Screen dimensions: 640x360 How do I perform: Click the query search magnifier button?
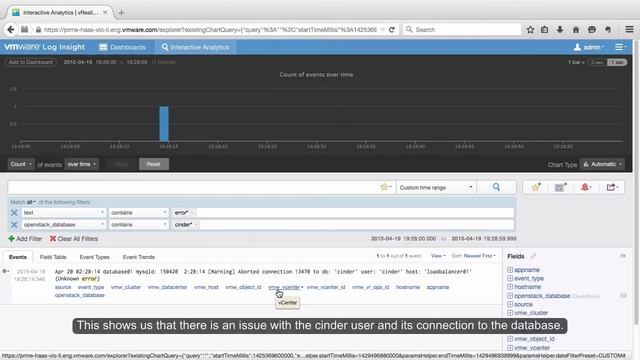(x=496, y=187)
